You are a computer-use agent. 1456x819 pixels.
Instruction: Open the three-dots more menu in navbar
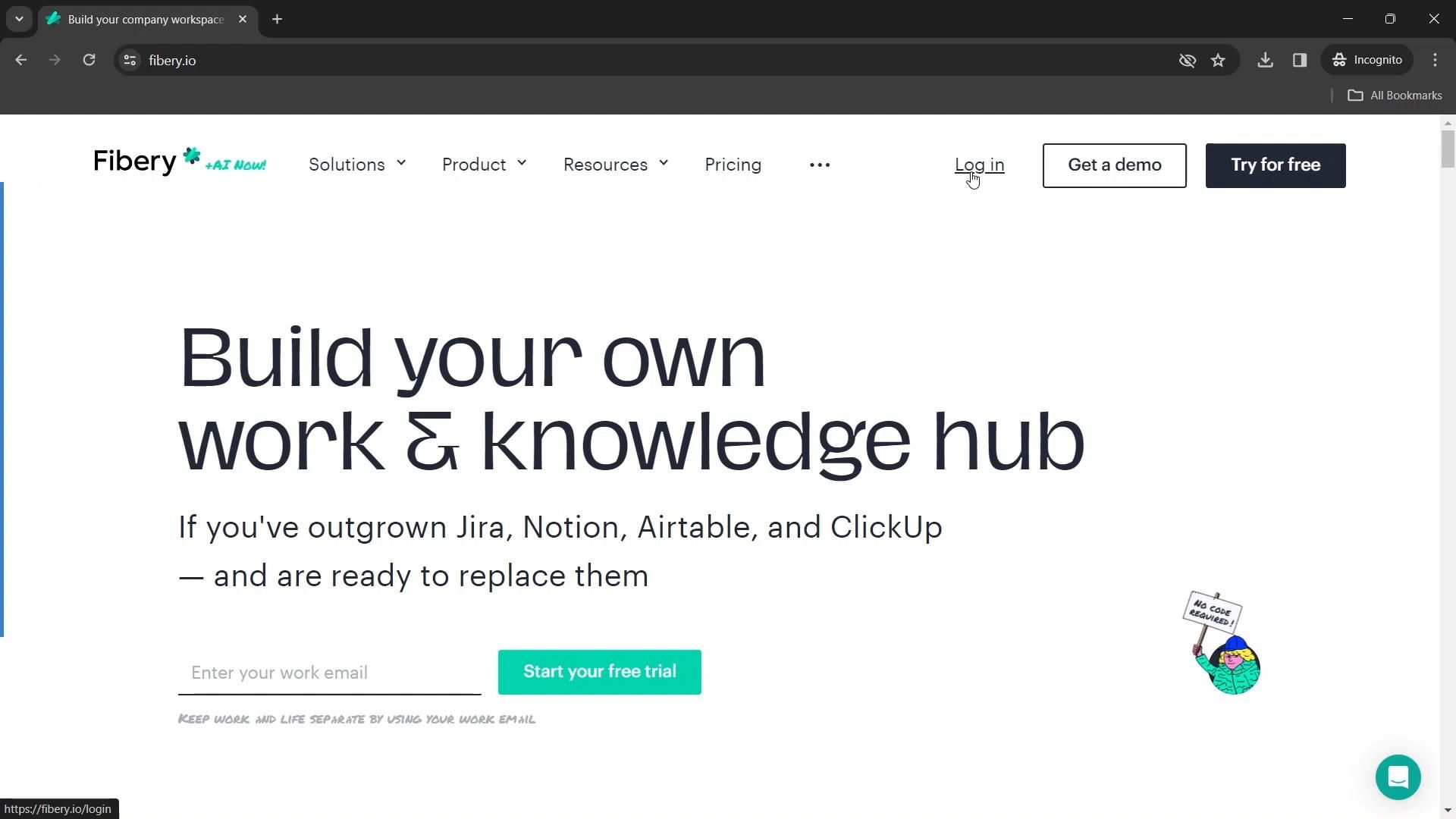tap(820, 165)
